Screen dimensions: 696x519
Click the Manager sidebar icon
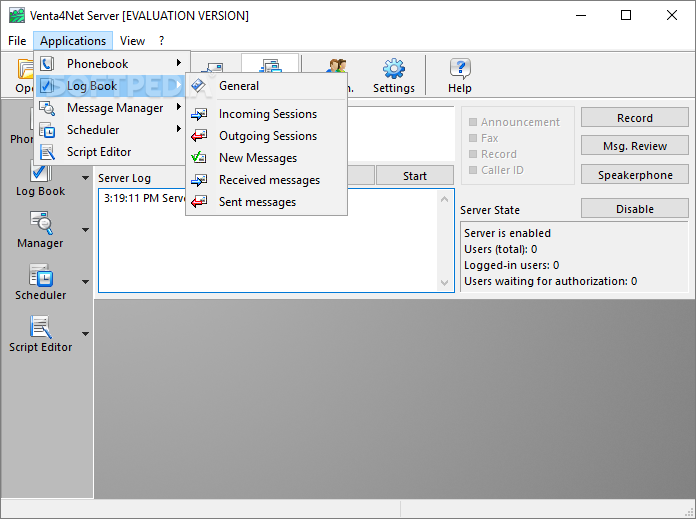(x=41, y=223)
